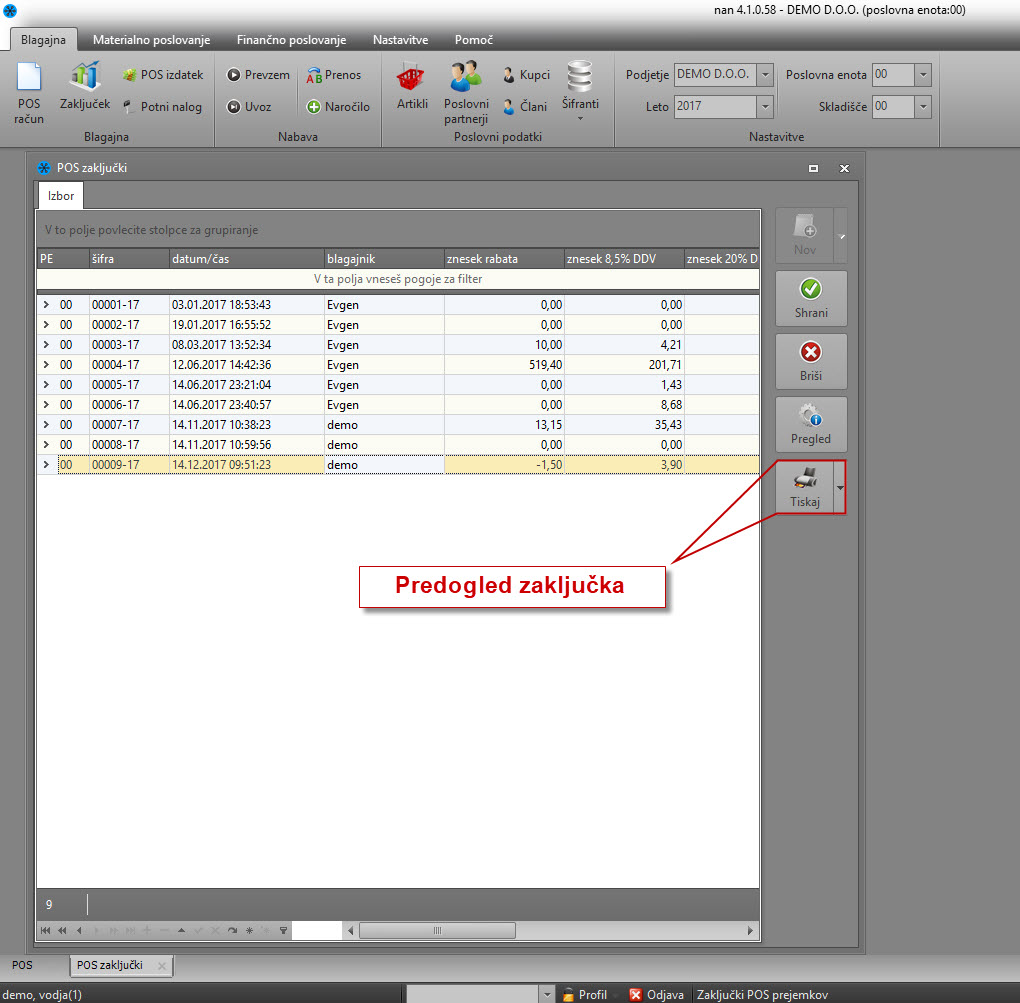Sort by znesek rabata column header
This screenshot has width=1020, height=1003.
coord(504,259)
